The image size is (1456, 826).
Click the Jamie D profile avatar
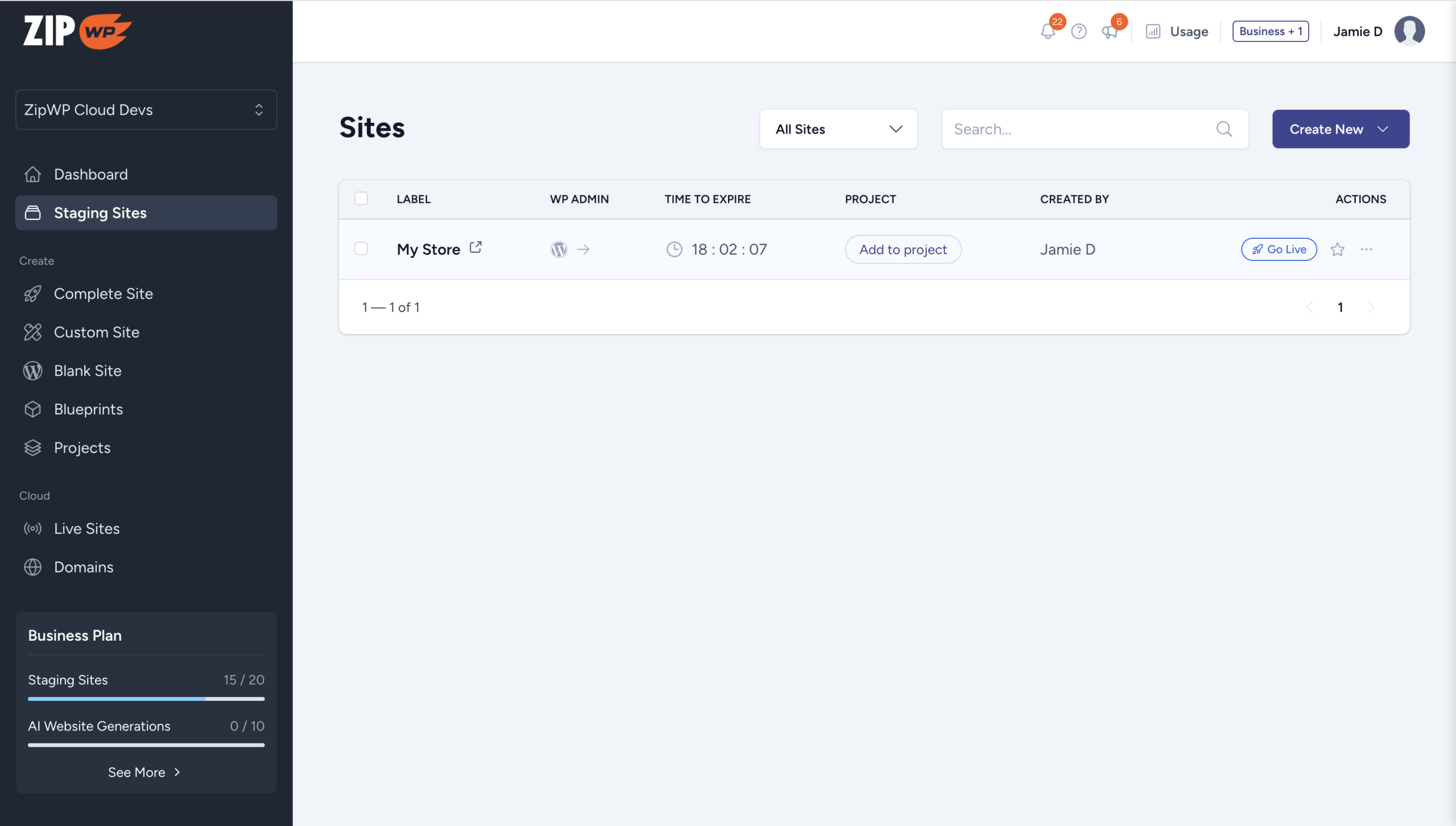[x=1409, y=31]
